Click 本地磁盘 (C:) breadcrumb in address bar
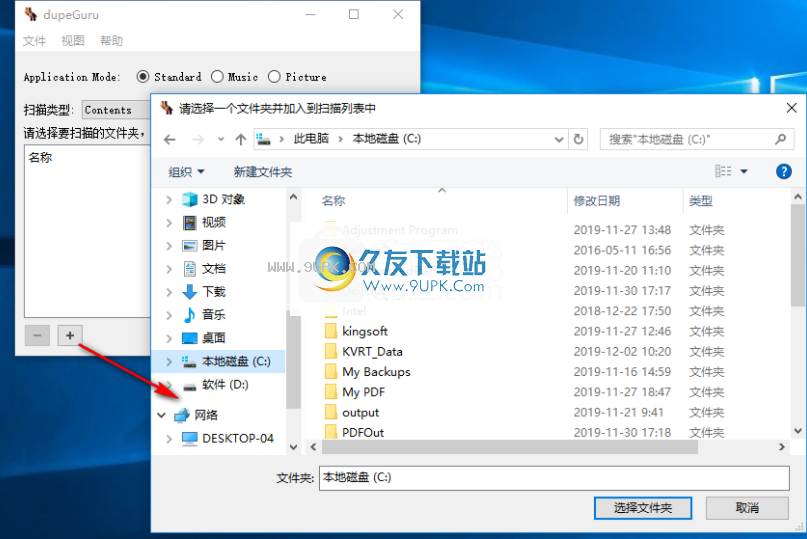This screenshot has height=539, width=807. pyautogui.click(x=387, y=139)
